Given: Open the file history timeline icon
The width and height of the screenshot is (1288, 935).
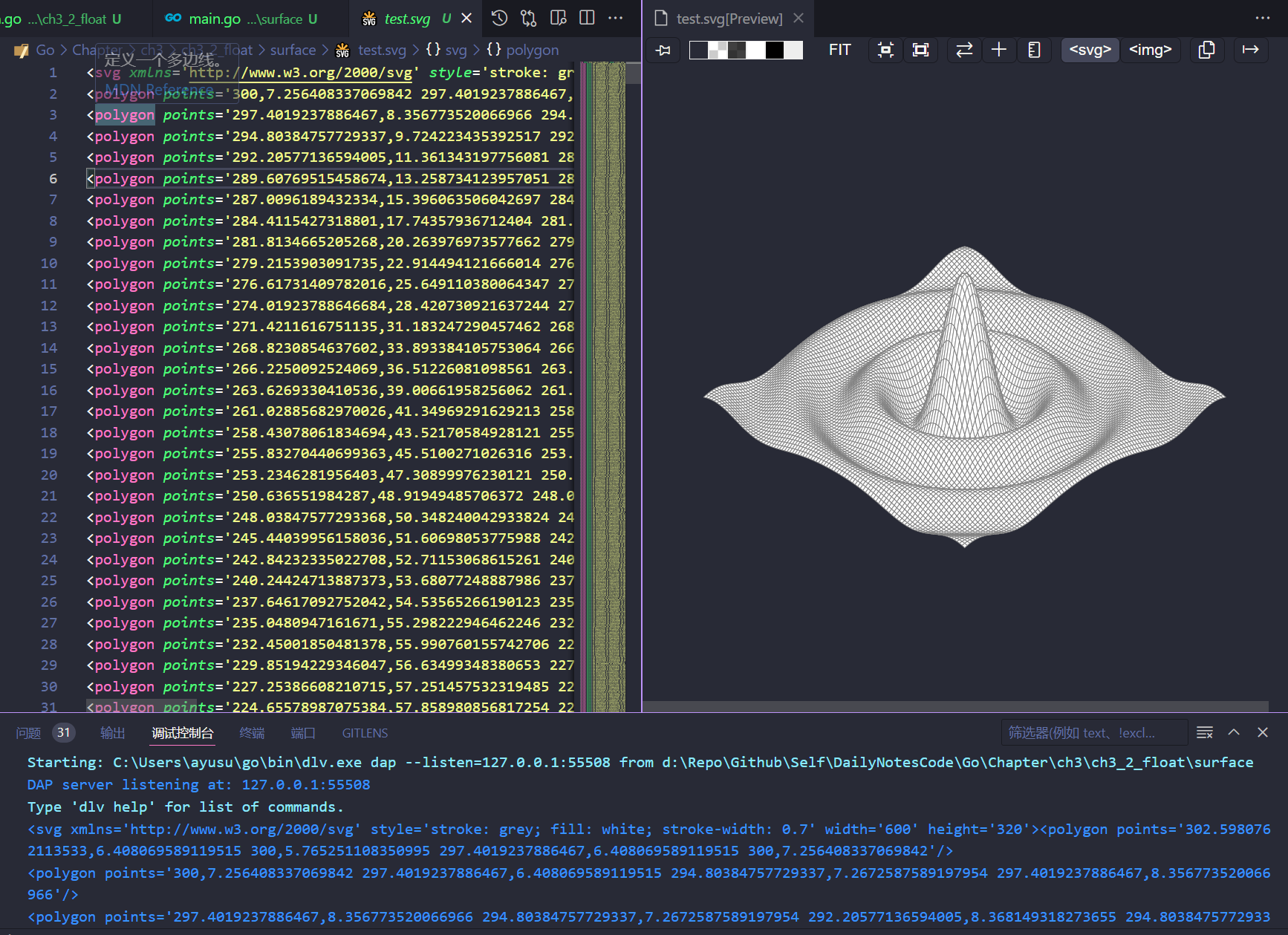Looking at the screenshot, I should point(500,18).
